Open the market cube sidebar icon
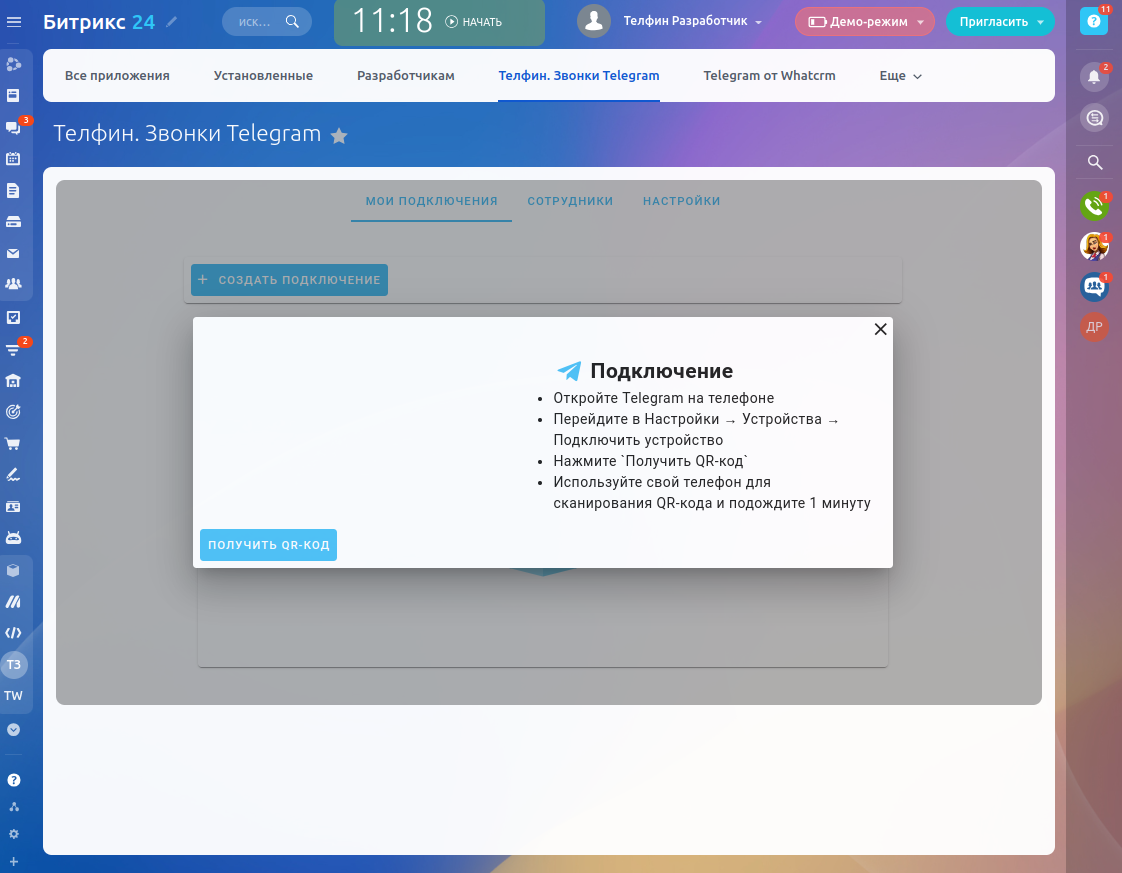 click(x=14, y=570)
